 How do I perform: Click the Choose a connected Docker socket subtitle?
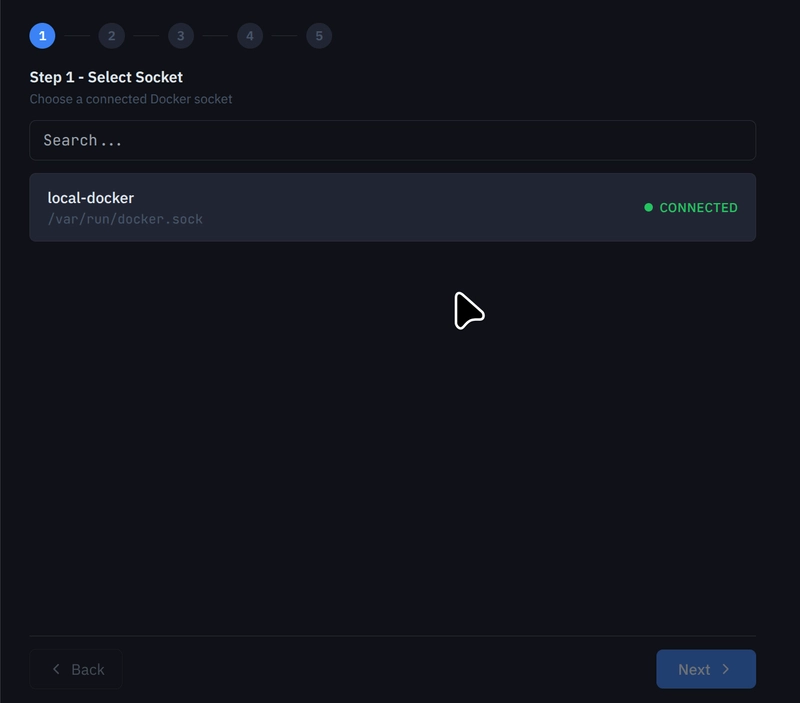point(131,99)
